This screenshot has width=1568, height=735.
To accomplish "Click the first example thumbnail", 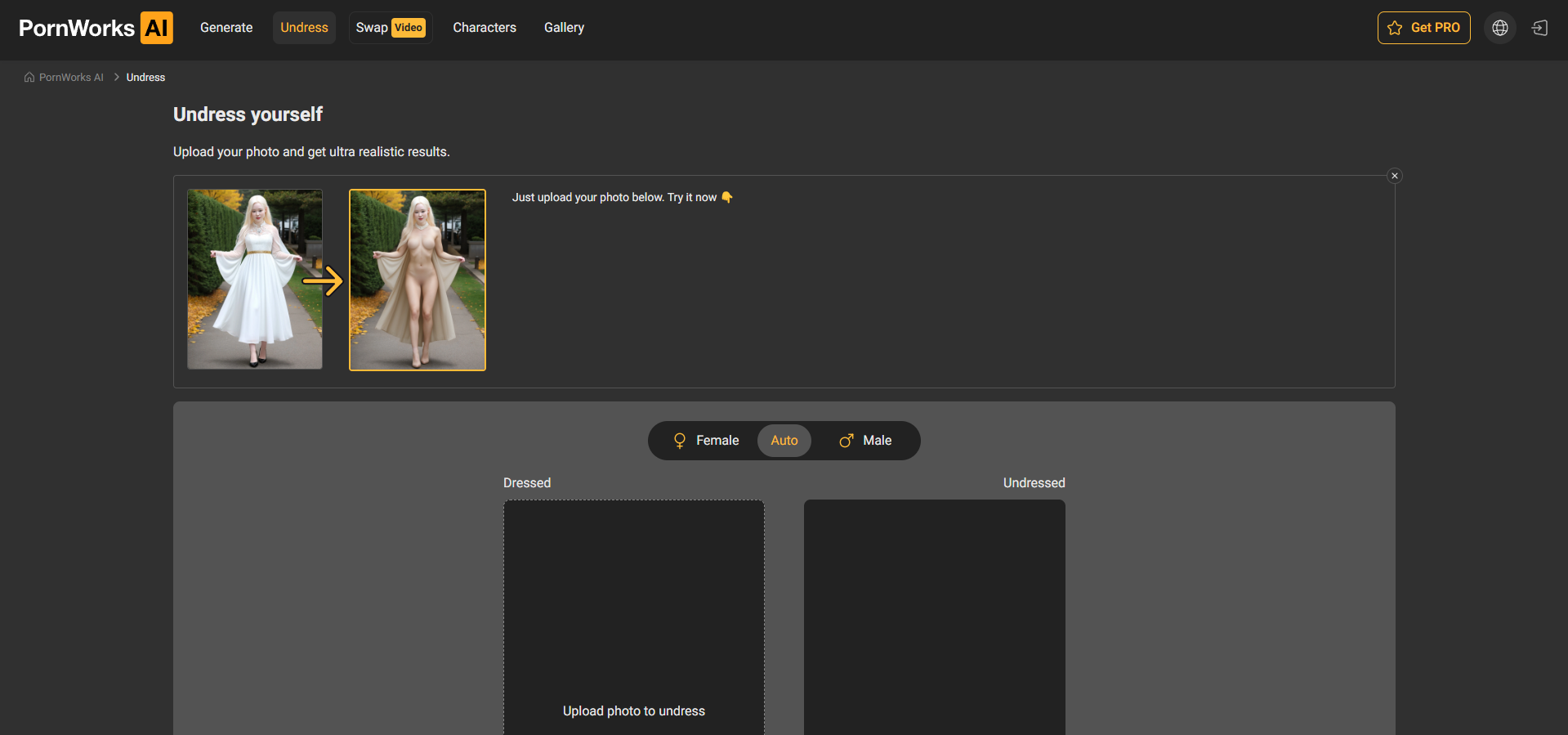I will pos(255,280).
